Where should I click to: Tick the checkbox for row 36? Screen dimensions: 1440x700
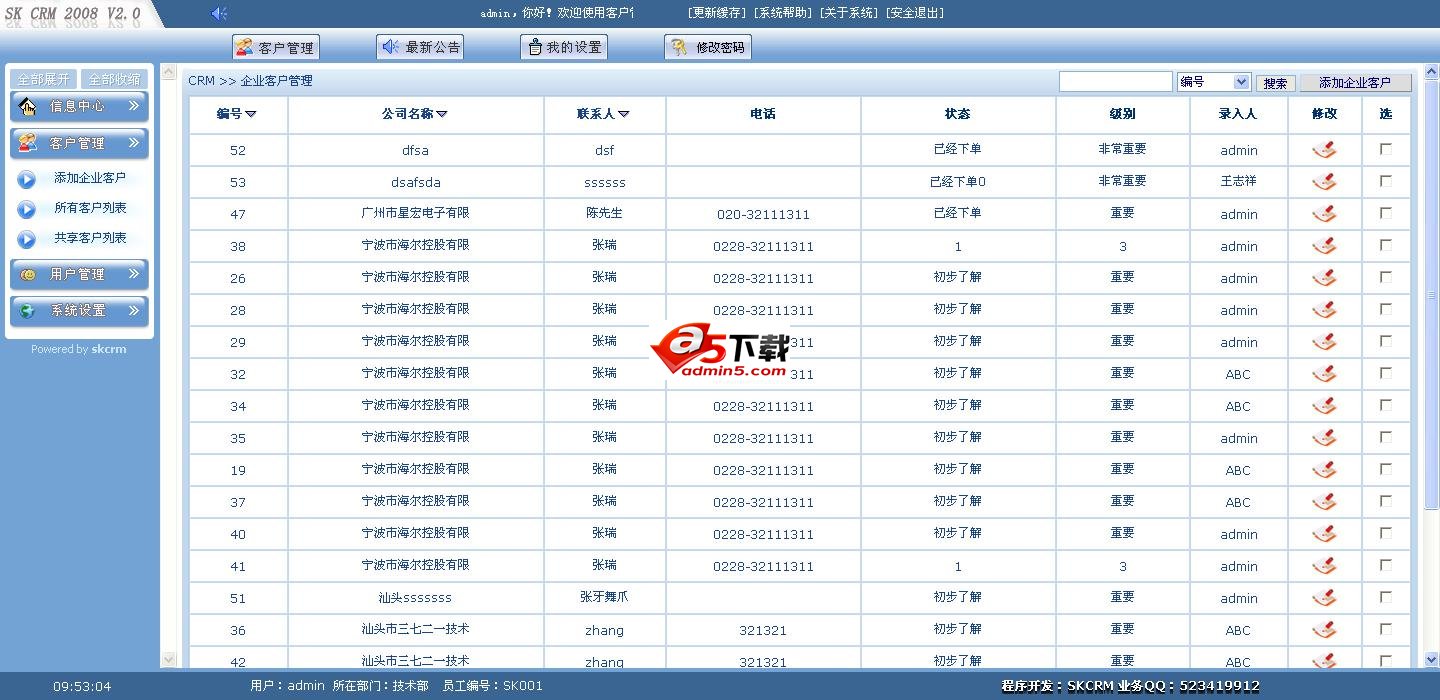point(1386,629)
